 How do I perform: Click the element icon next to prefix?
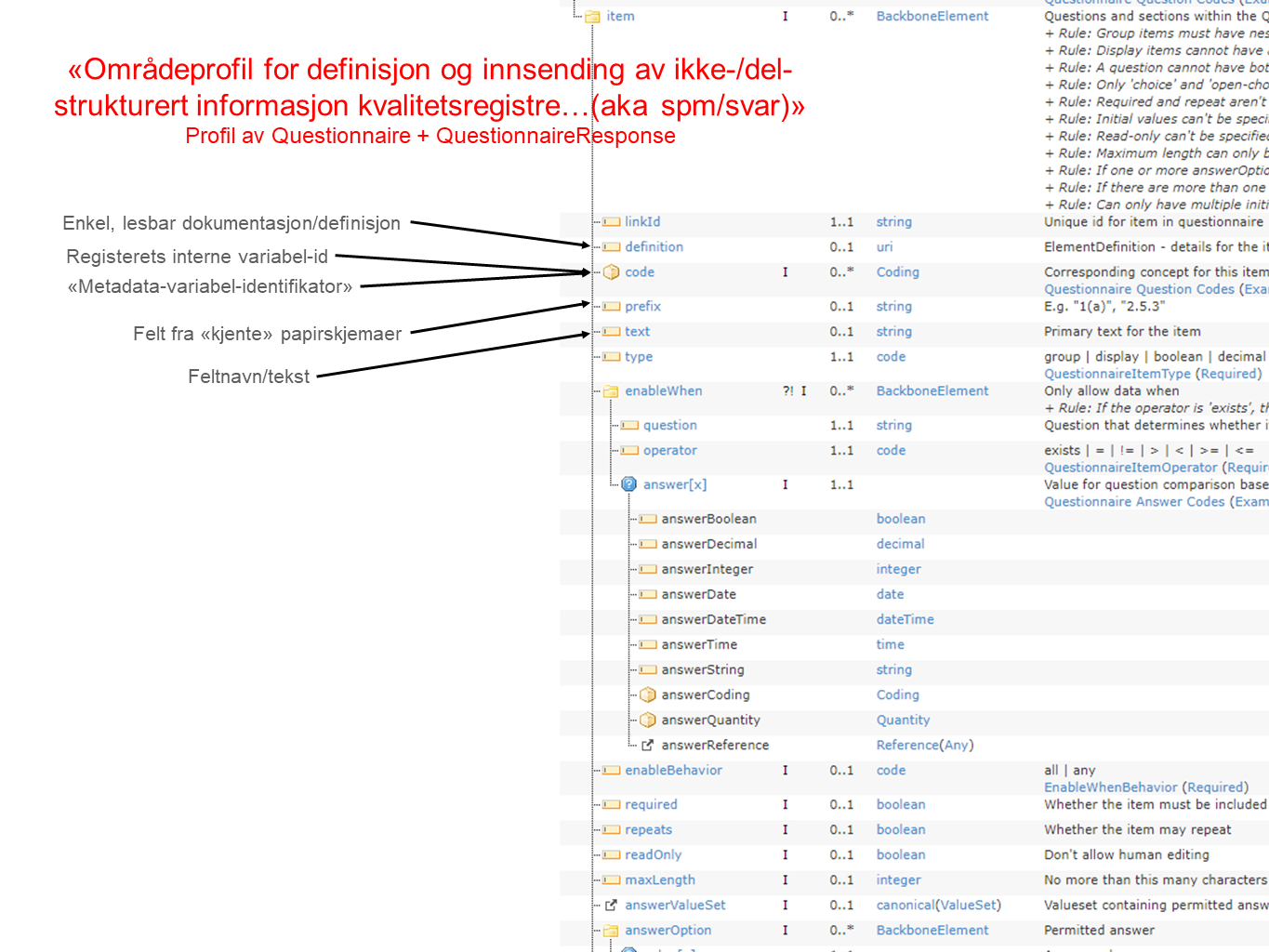tap(611, 307)
